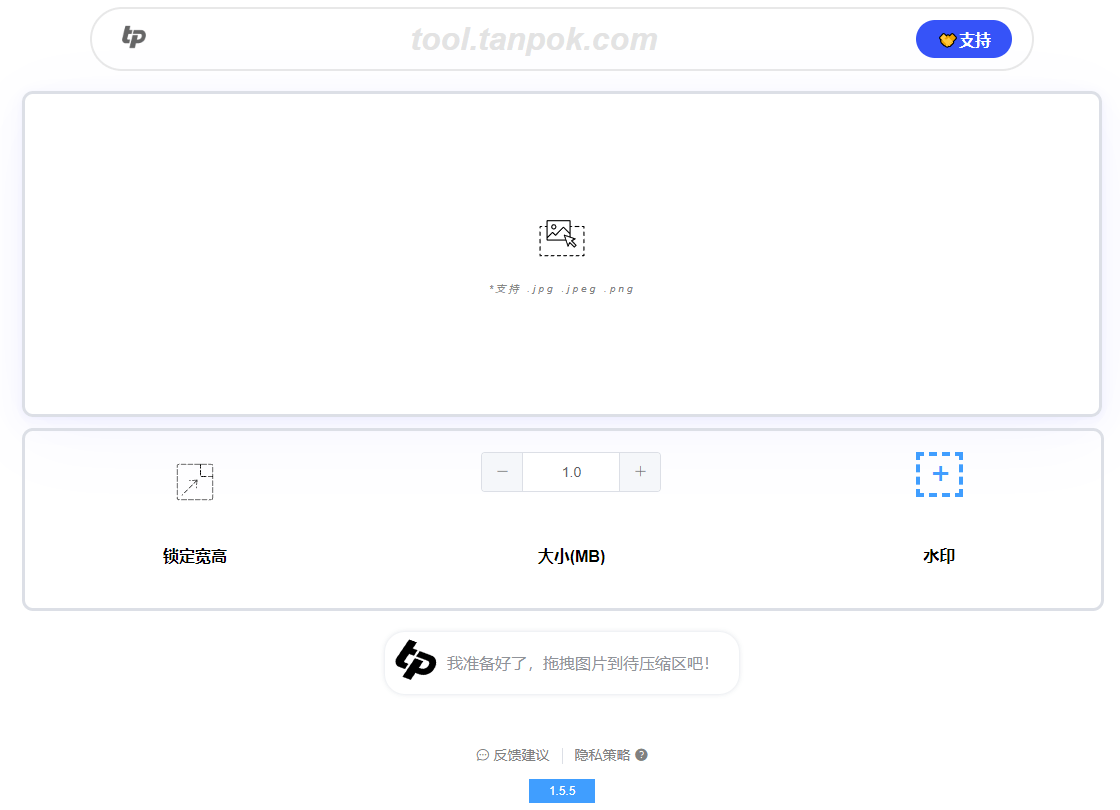Enable the watermark plus control
Viewport: 1120px width, 810px height.
pyautogui.click(x=938, y=475)
